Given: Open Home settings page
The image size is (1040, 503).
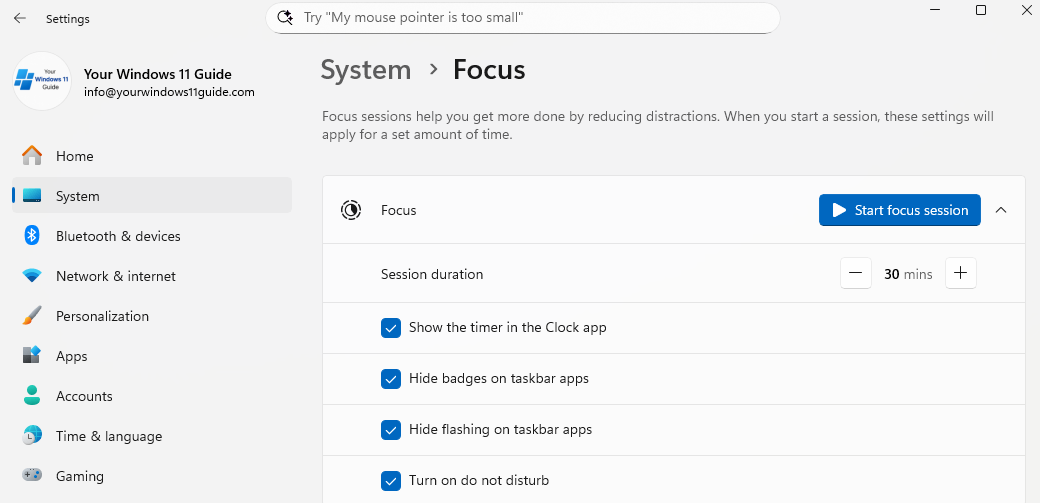Looking at the screenshot, I should coord(152,156).
